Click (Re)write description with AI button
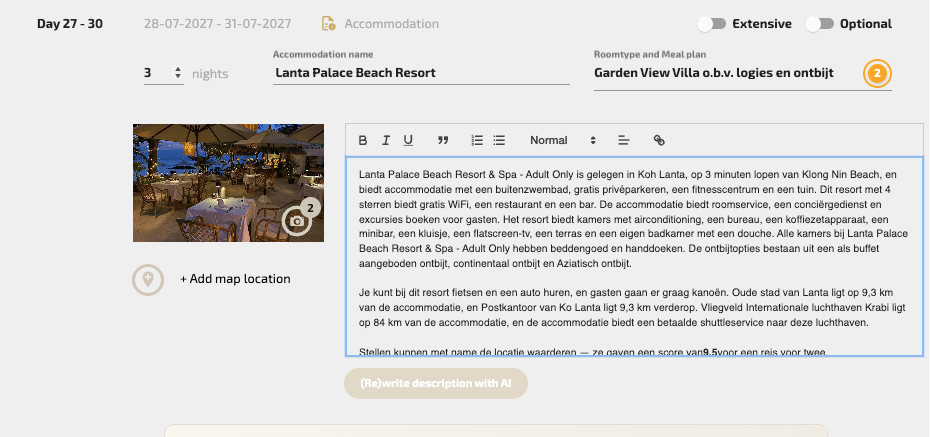Image resolution: width=930 pixels, height=437 pixels. pos(435,384)
